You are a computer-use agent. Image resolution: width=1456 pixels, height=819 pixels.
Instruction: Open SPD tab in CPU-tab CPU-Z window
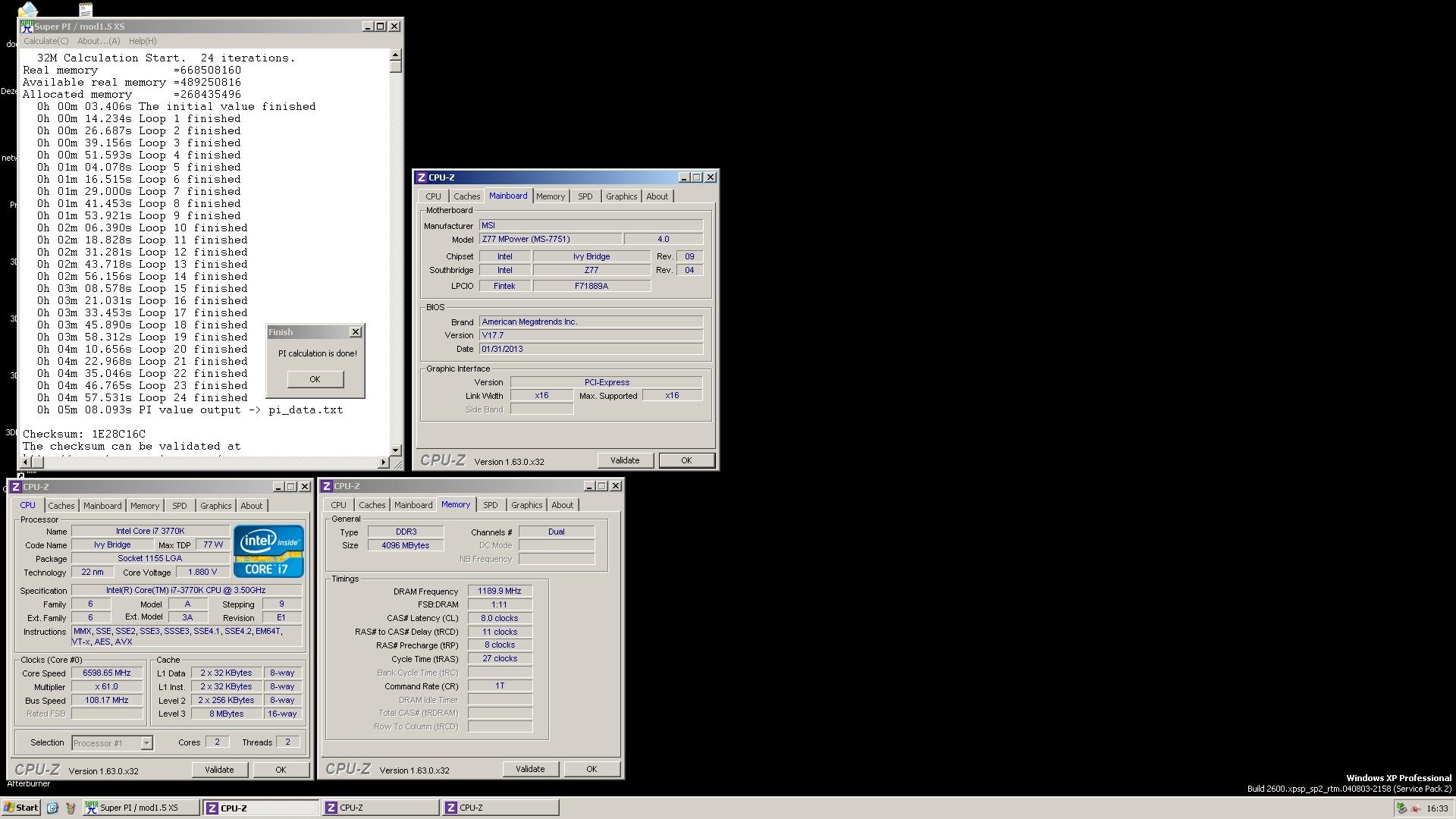179,506
